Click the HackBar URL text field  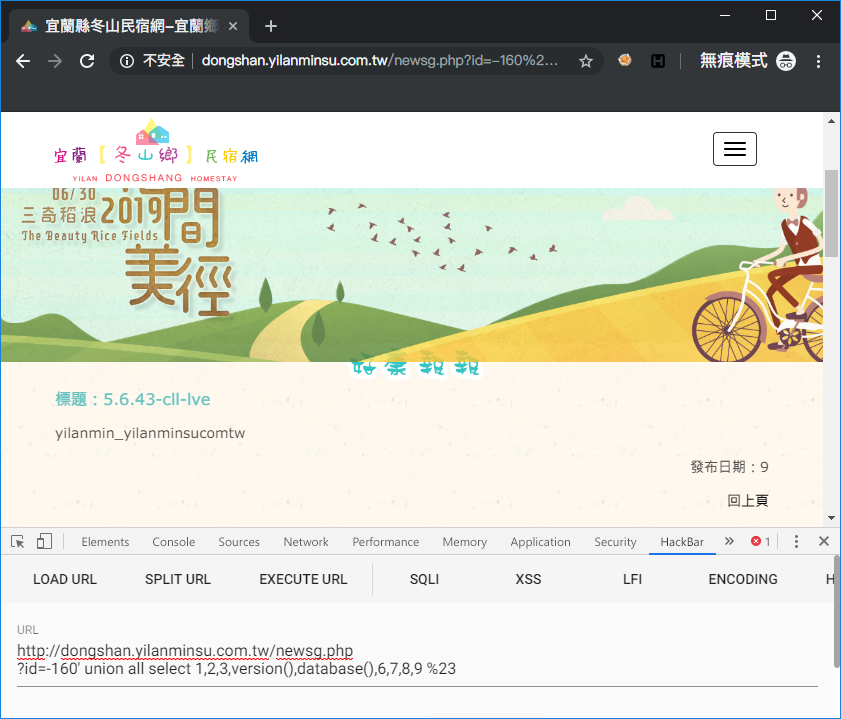(417, 660)
